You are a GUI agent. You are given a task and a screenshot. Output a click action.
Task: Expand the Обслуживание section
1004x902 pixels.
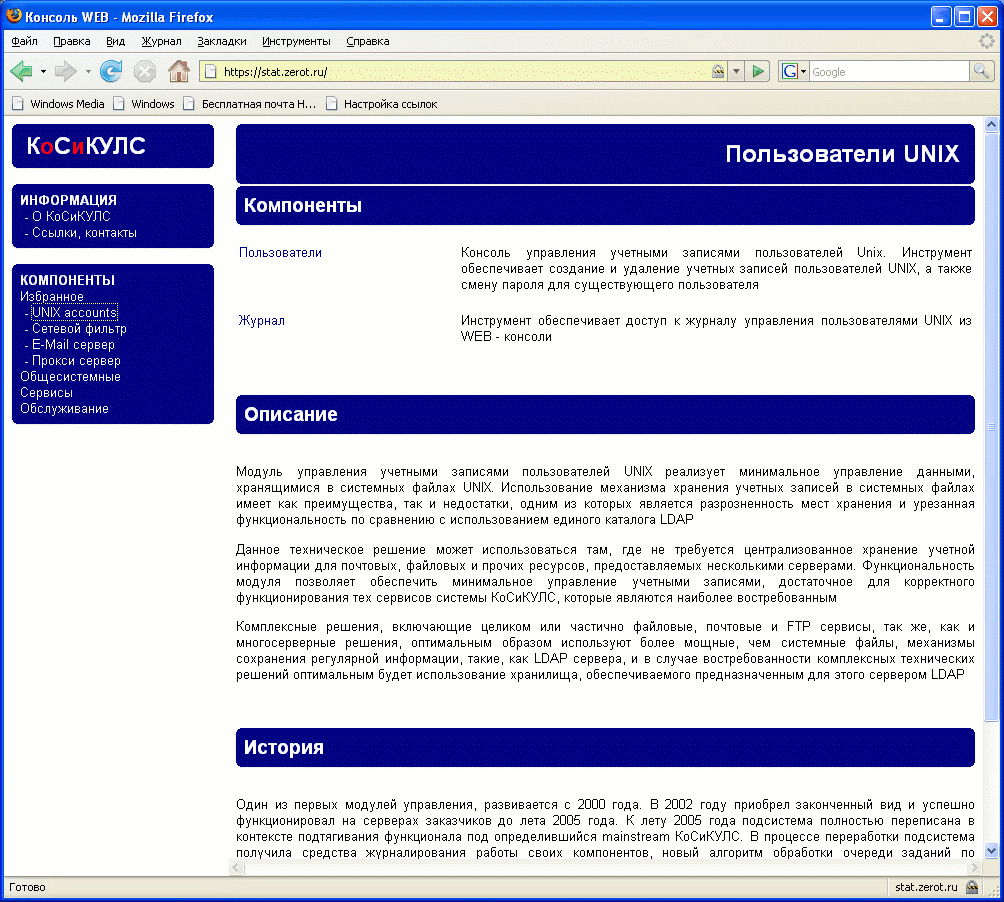pyautogui.click(x=64, y=408)
